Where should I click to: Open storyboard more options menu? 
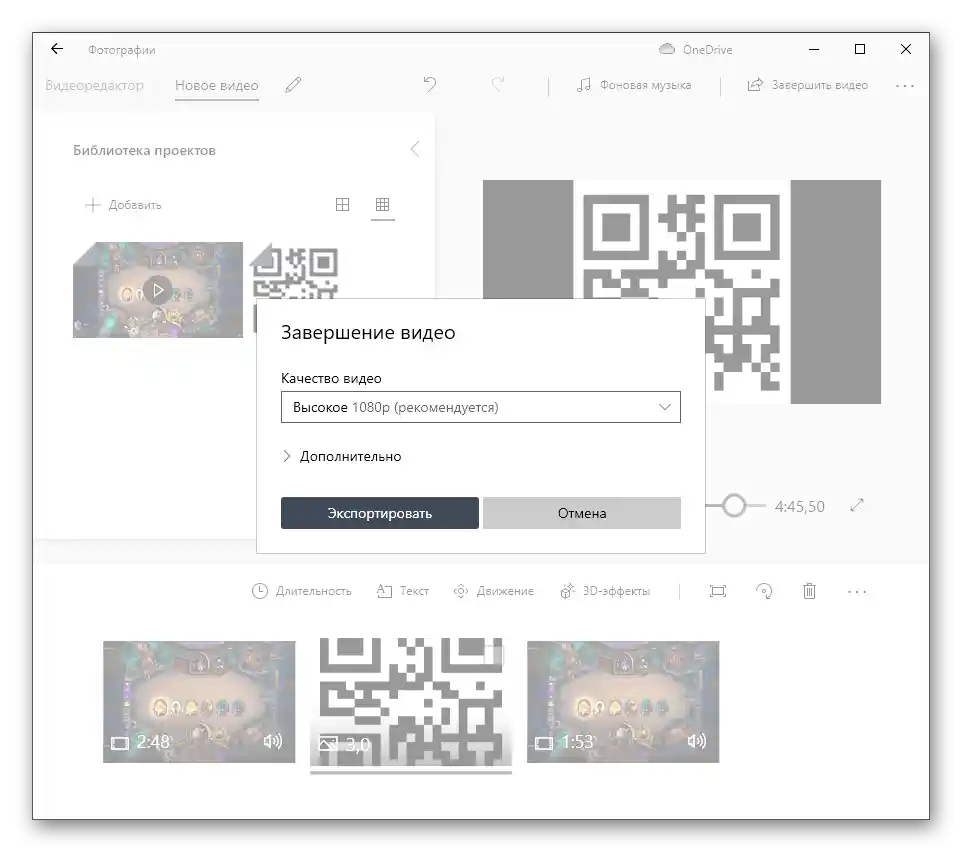pos(857,592)
